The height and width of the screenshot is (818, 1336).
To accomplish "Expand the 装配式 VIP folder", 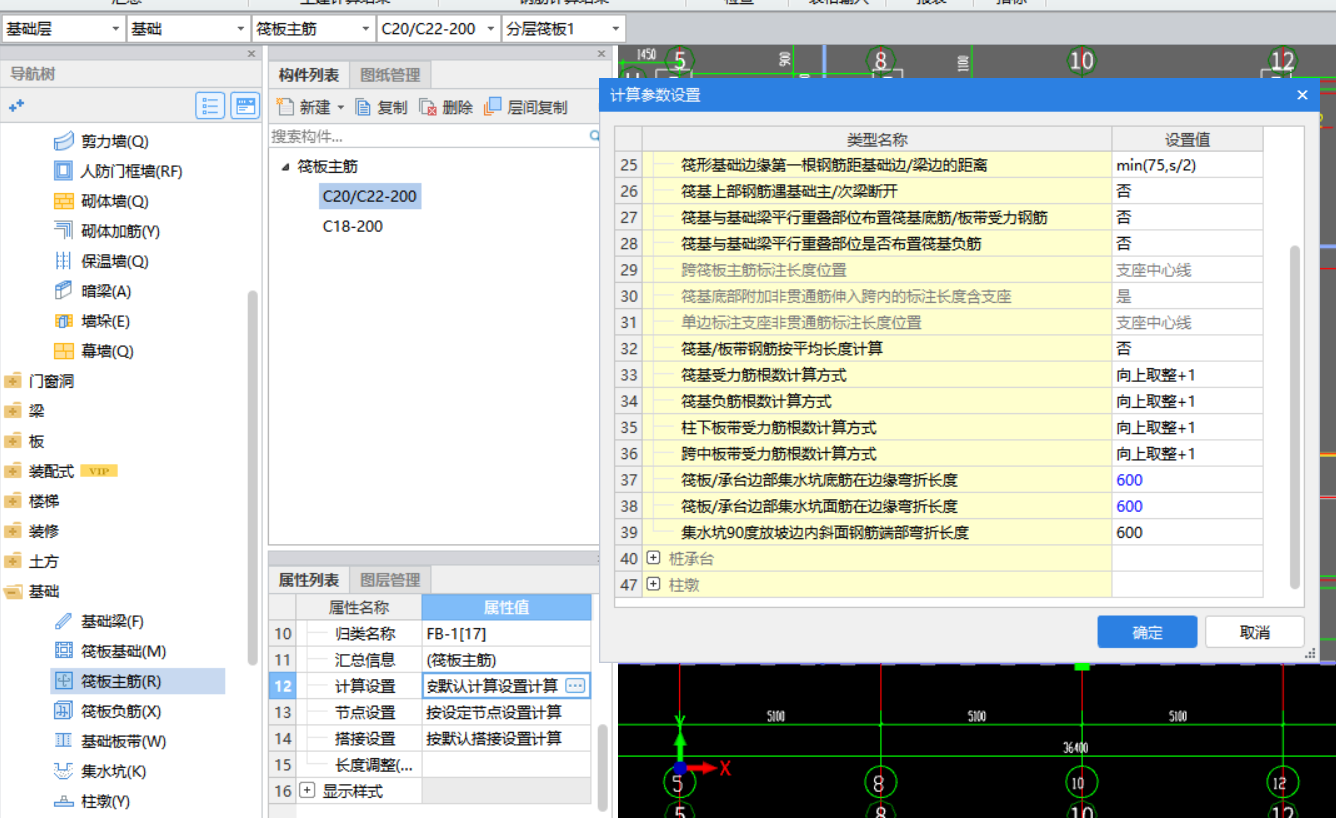I will (x=13, y=471).
